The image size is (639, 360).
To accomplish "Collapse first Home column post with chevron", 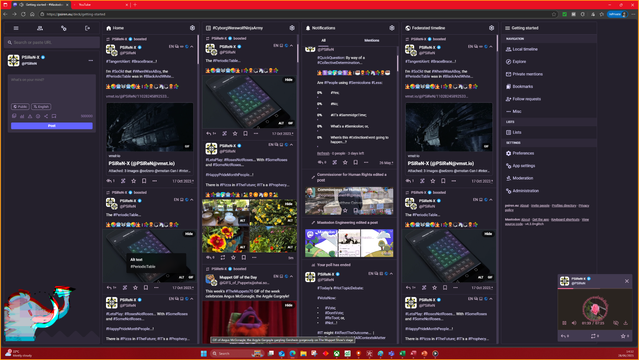I will 192,46.
